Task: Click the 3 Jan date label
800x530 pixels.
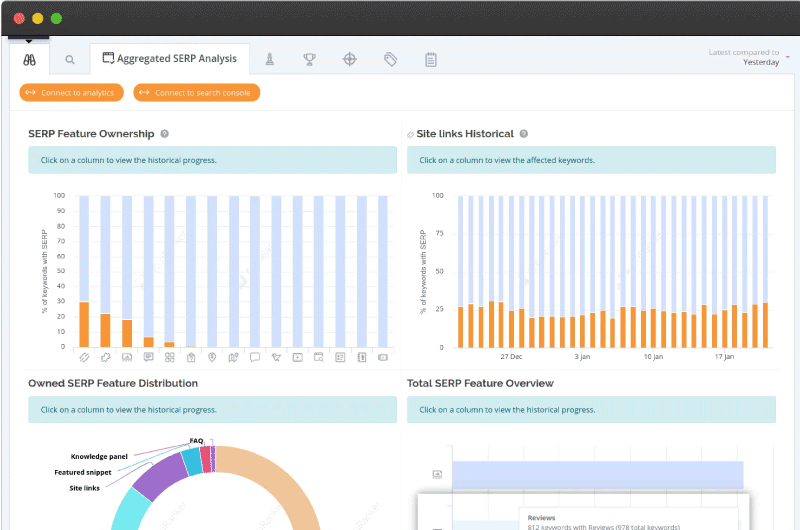Action: pyautogui.click(x=582, y=357)
